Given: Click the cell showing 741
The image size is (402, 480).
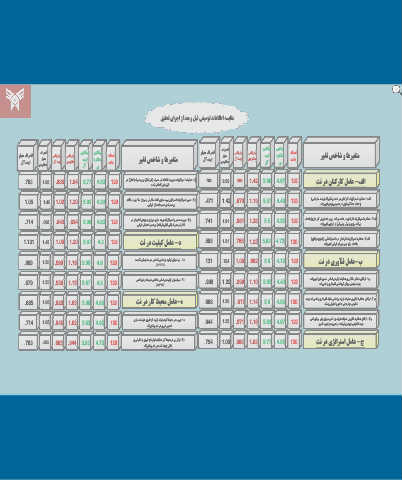Looking at the screenshot, I should coord(209,221).
